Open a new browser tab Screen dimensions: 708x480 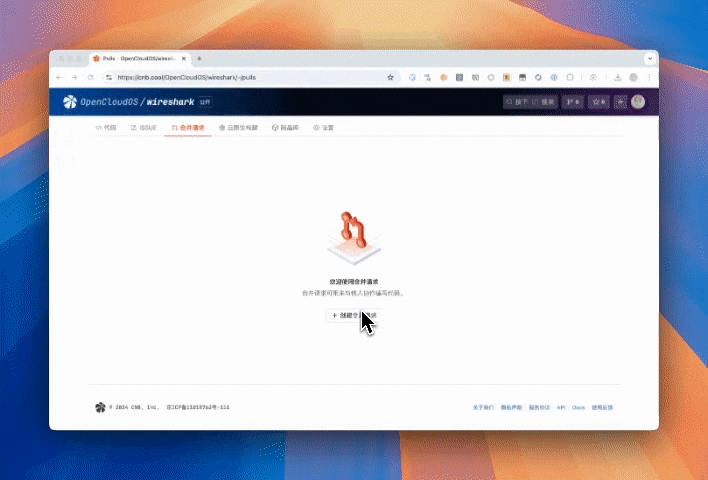coord(199,59)
